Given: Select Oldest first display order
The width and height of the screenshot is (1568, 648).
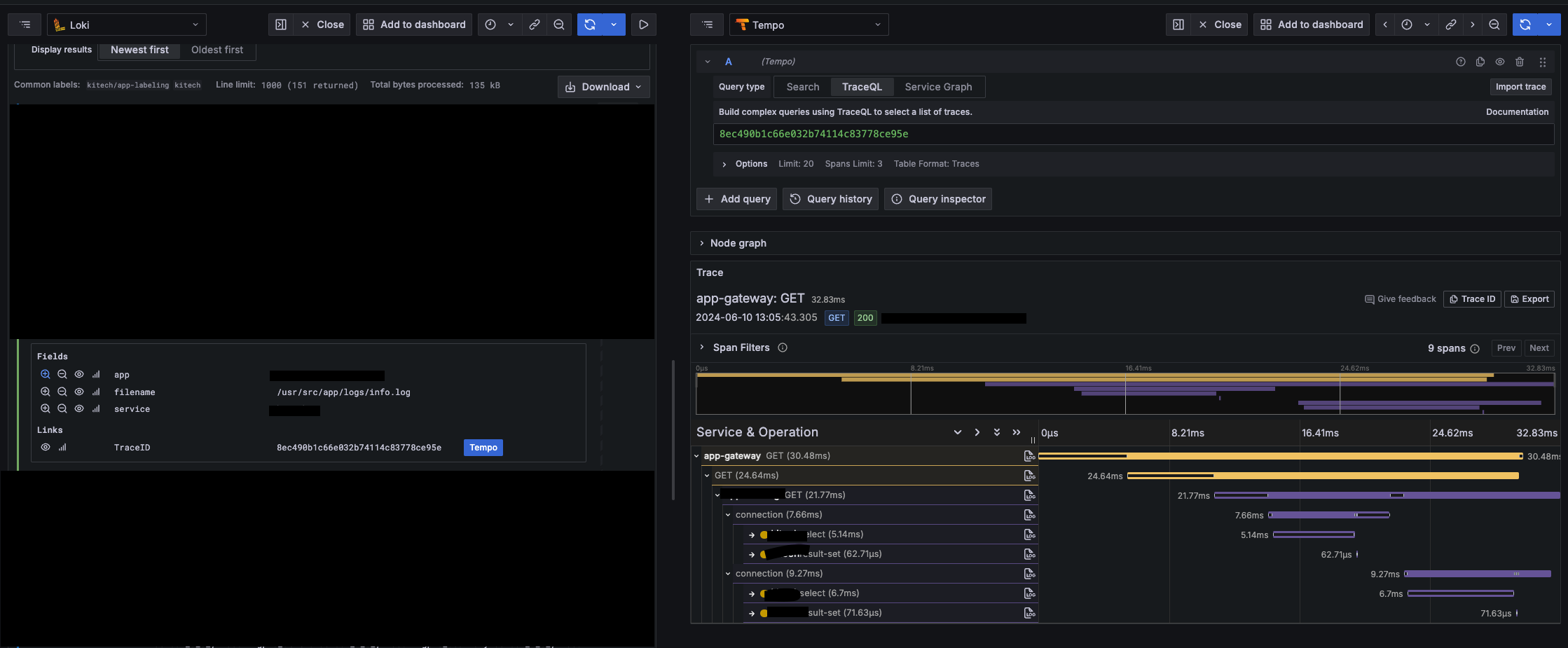Looking at the screenshot, I should 216,50.
